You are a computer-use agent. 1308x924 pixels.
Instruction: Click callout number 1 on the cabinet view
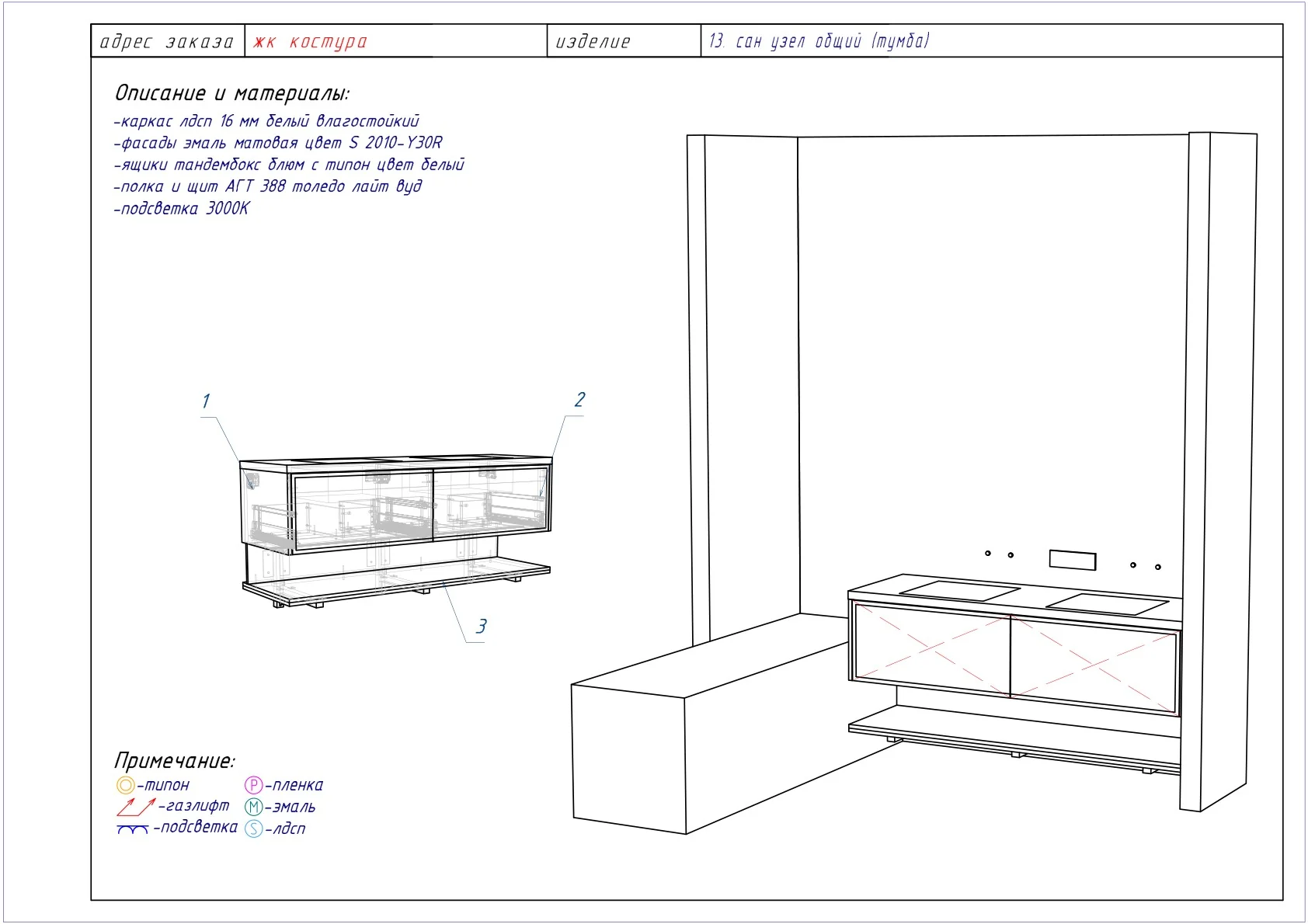point(206,401)
